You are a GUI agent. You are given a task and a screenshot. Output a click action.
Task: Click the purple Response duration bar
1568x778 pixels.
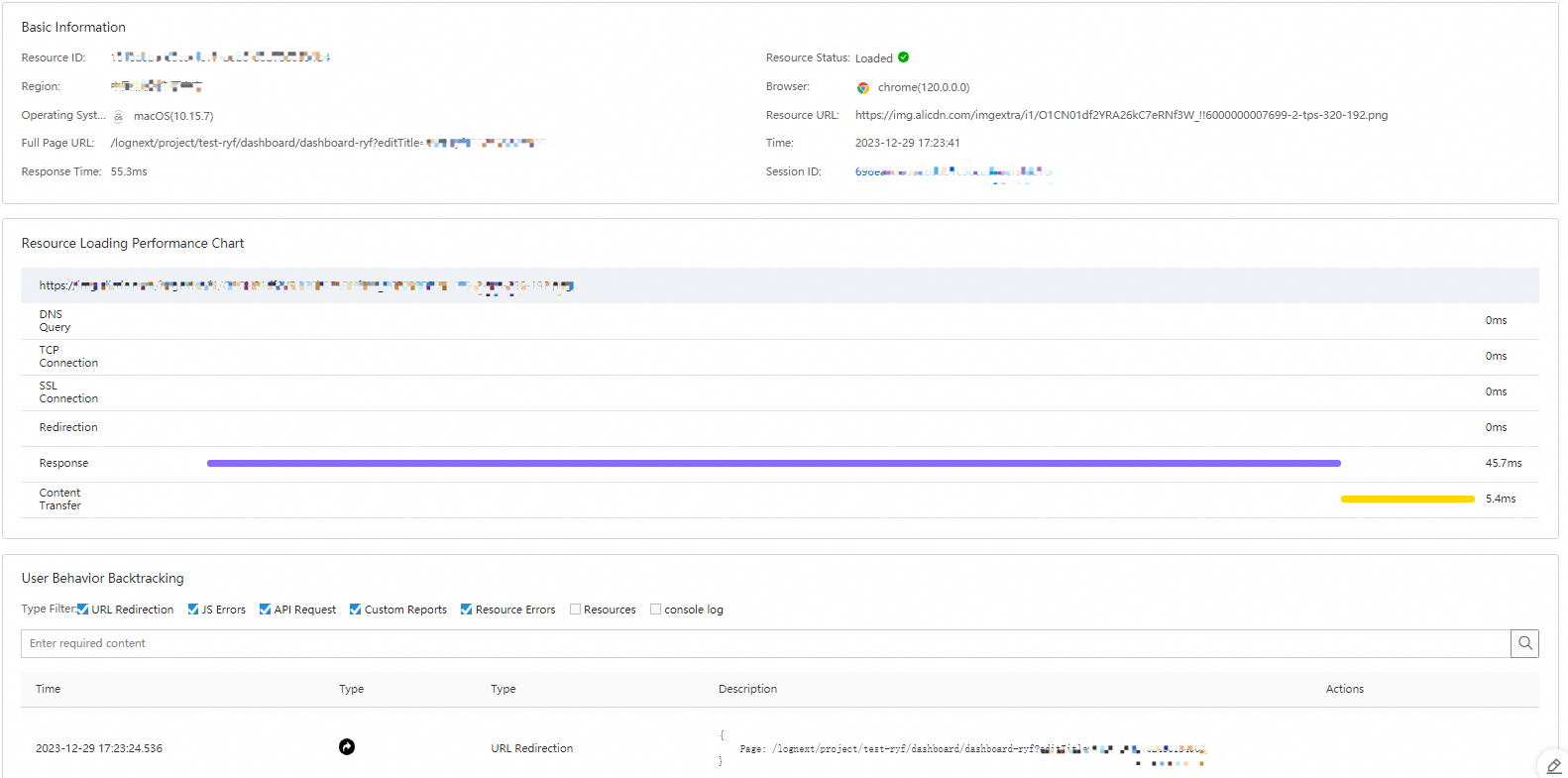(774, 463)
